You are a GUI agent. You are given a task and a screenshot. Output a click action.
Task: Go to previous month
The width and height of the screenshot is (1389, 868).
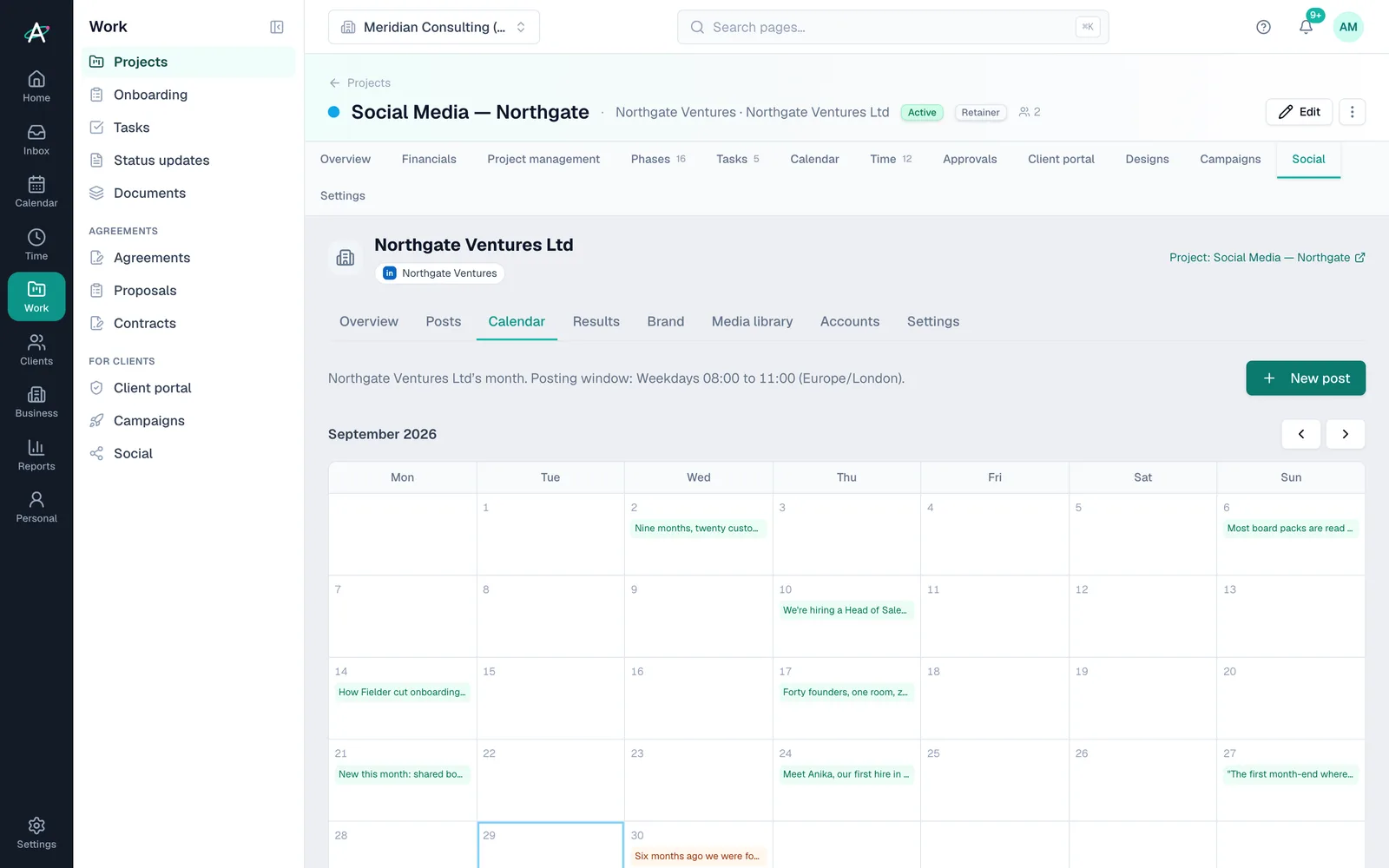coord(1301,434)
